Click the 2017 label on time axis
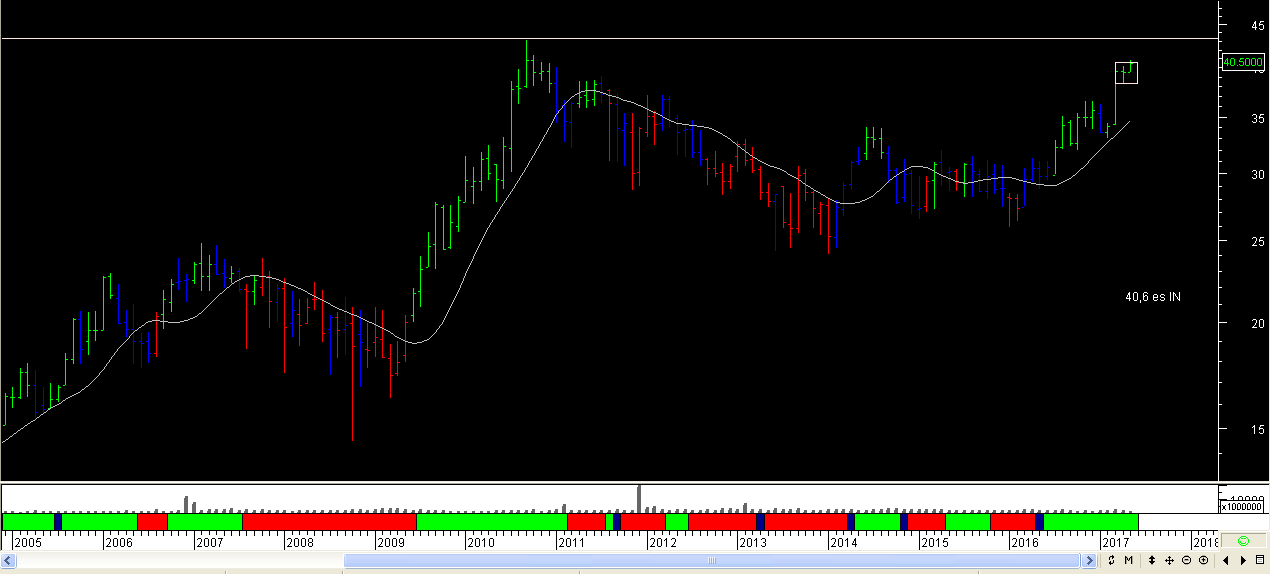1270x574 pixels. point(1115,543)
